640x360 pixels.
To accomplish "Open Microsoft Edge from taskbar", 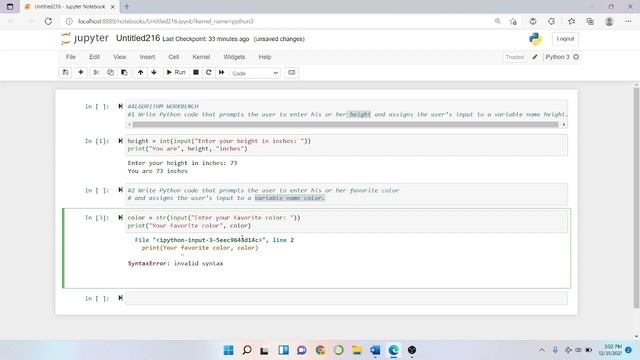I will coord(393,350).
